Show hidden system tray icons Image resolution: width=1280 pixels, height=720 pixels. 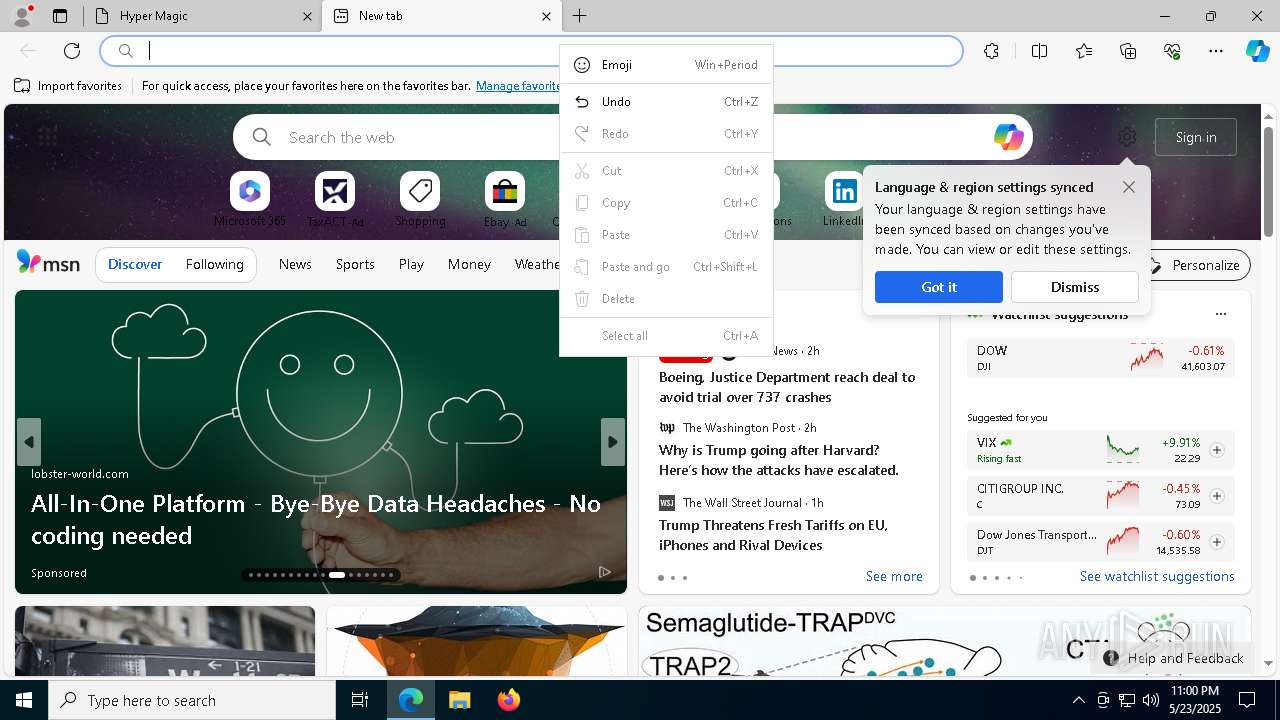pos(1078,700)
